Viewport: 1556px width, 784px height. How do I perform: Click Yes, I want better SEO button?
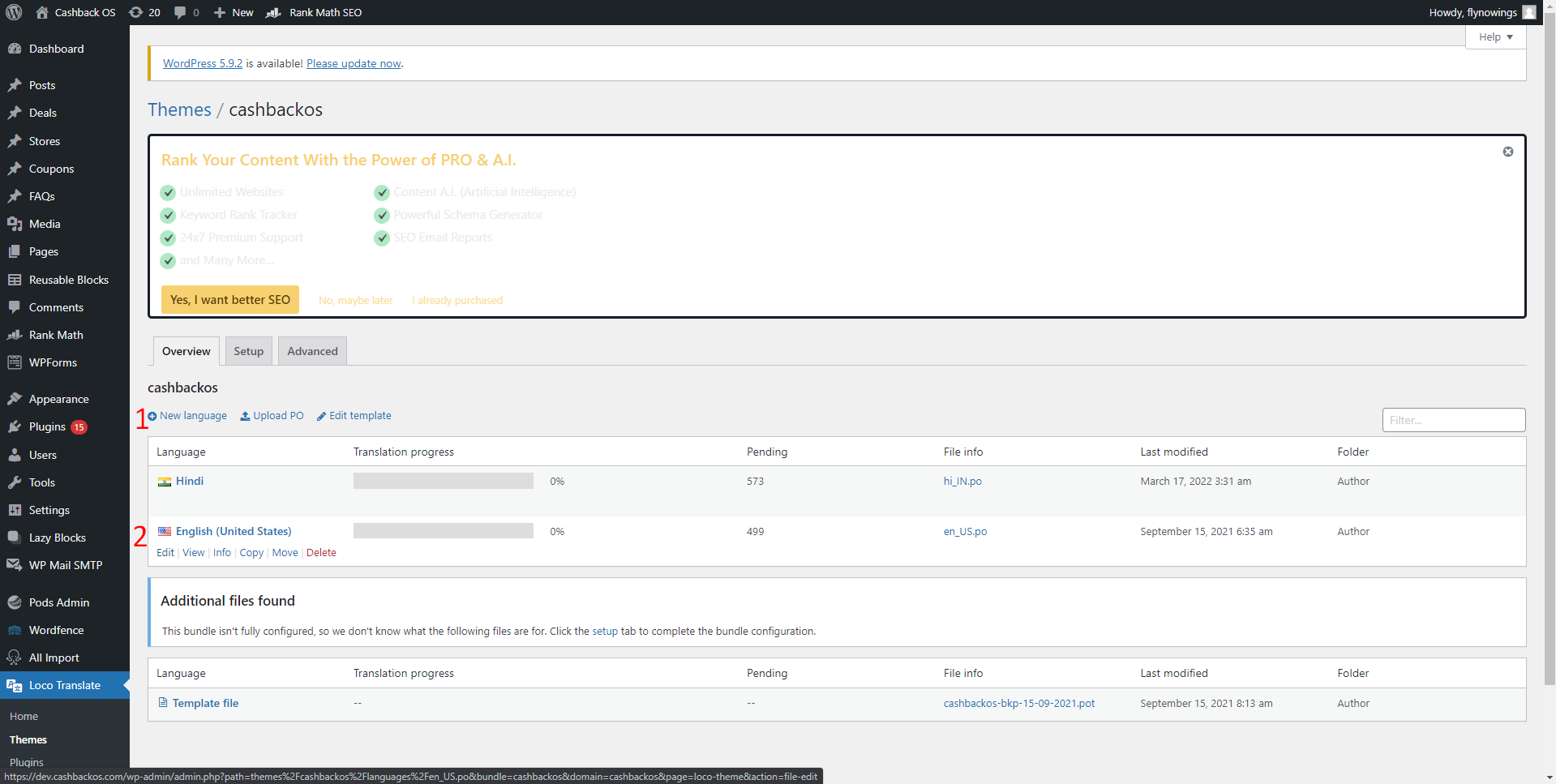coord(229,299)
